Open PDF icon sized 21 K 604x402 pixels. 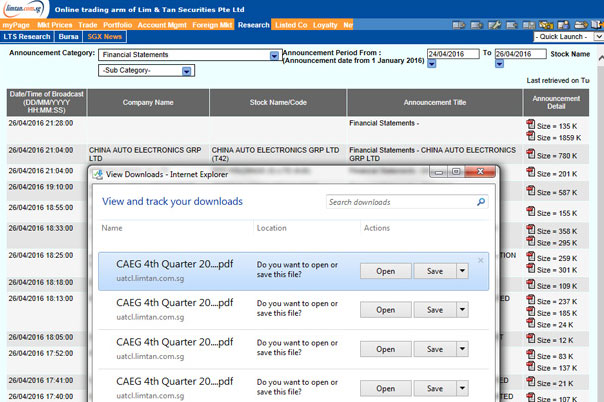coord(531,382)
